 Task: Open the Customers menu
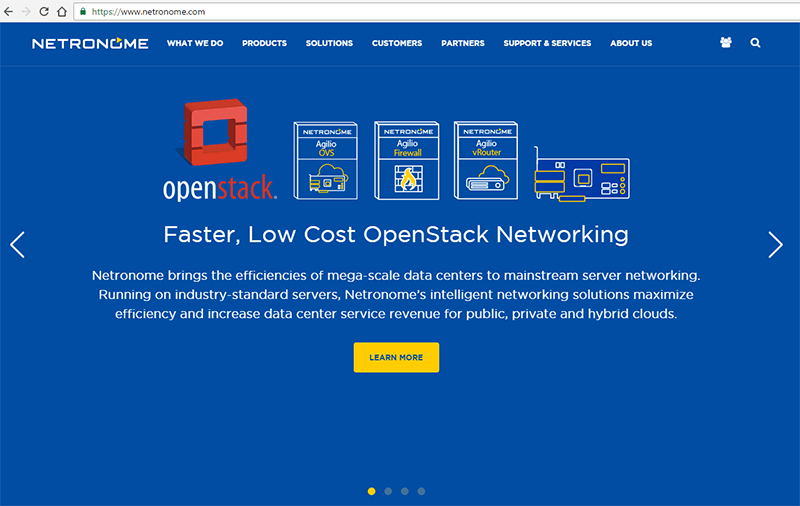pos(397,43)
